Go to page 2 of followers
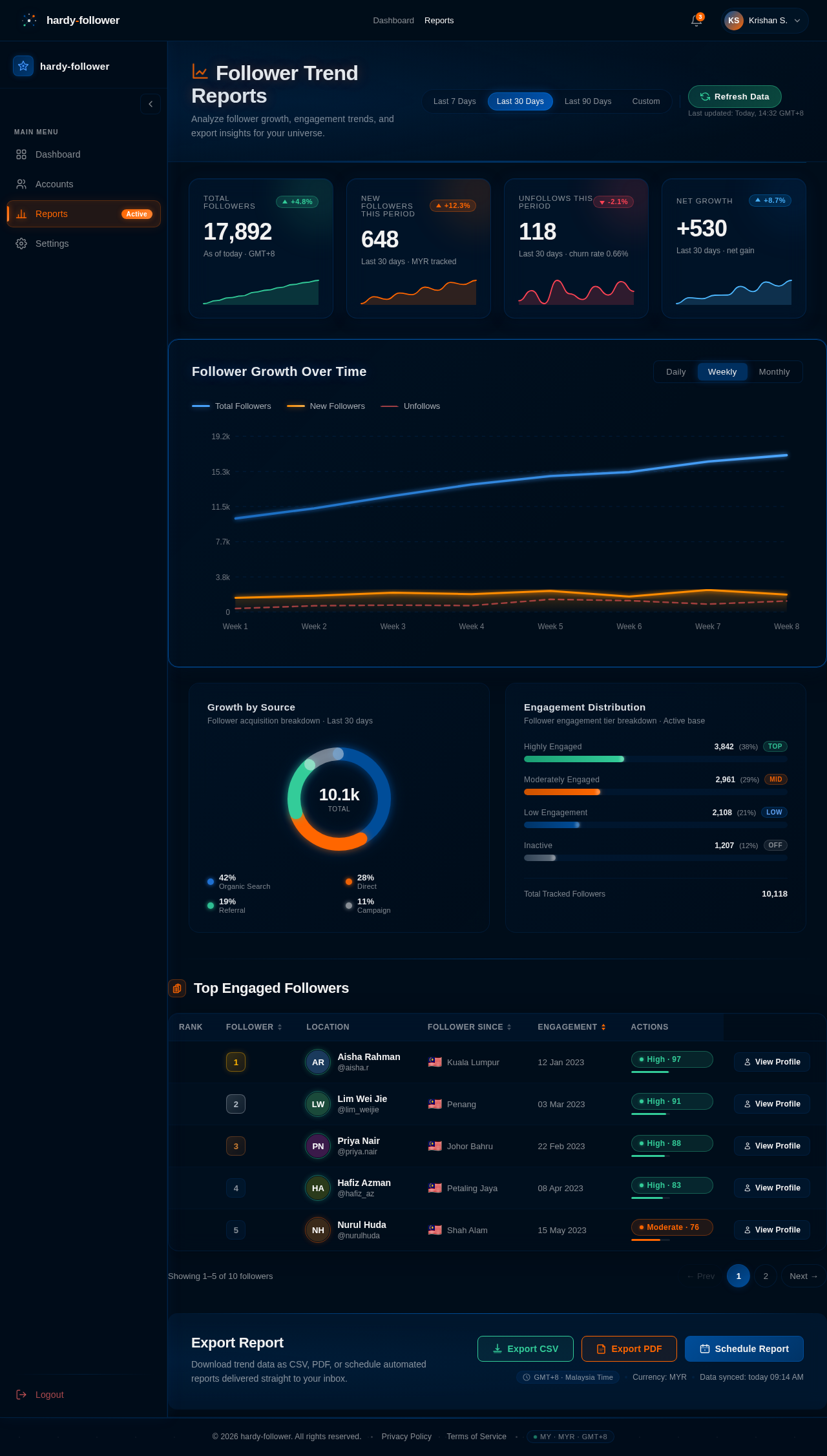 [x=766, y=1276]
